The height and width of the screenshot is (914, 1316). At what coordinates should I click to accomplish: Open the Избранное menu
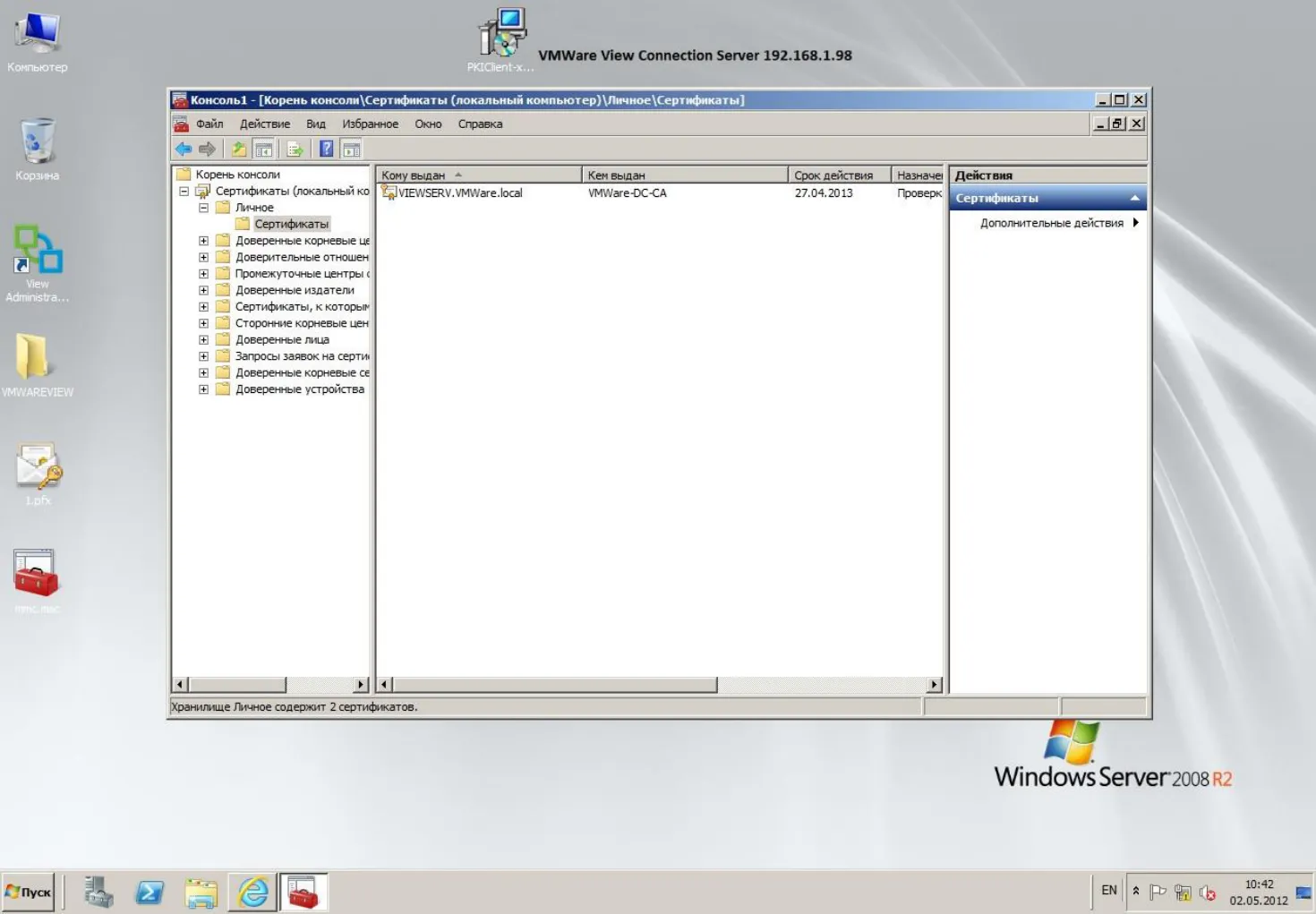point(370,124)
